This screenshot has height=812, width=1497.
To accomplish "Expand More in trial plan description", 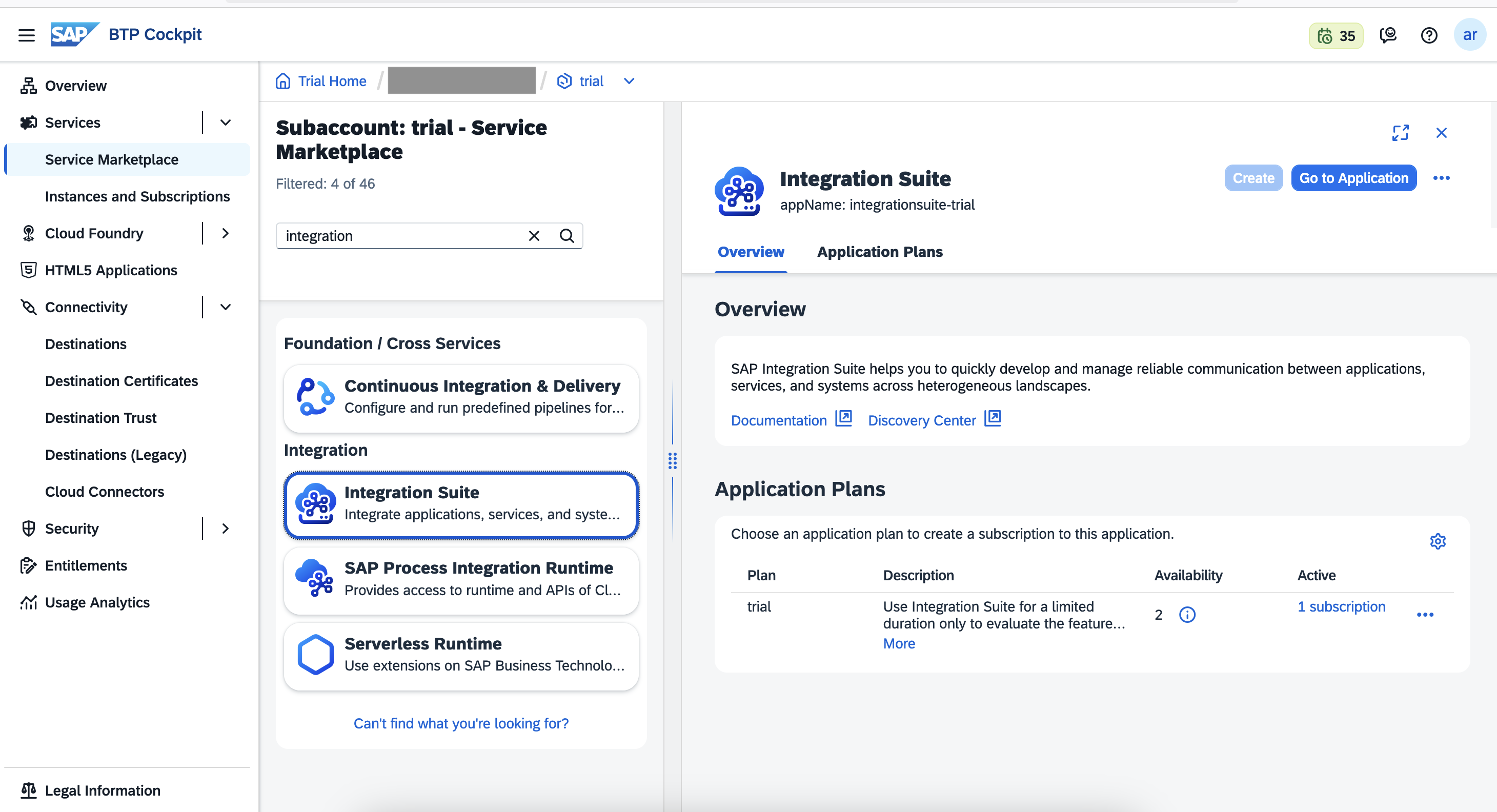I will pyautogui.click(x=898, y=643).
